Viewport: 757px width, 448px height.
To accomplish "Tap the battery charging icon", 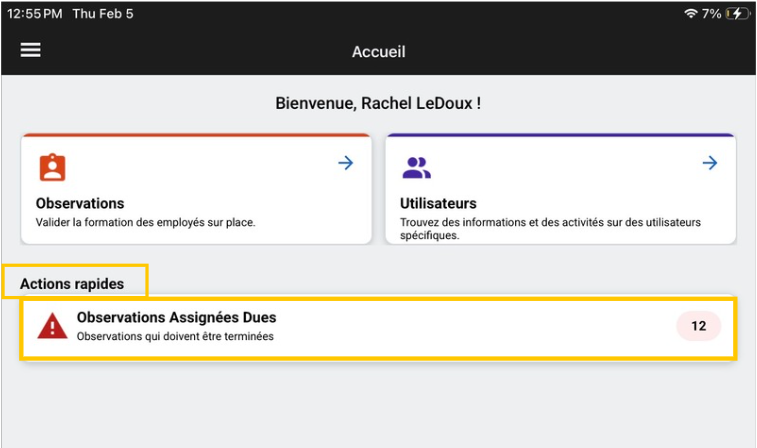I will click(x=737, y=14).
